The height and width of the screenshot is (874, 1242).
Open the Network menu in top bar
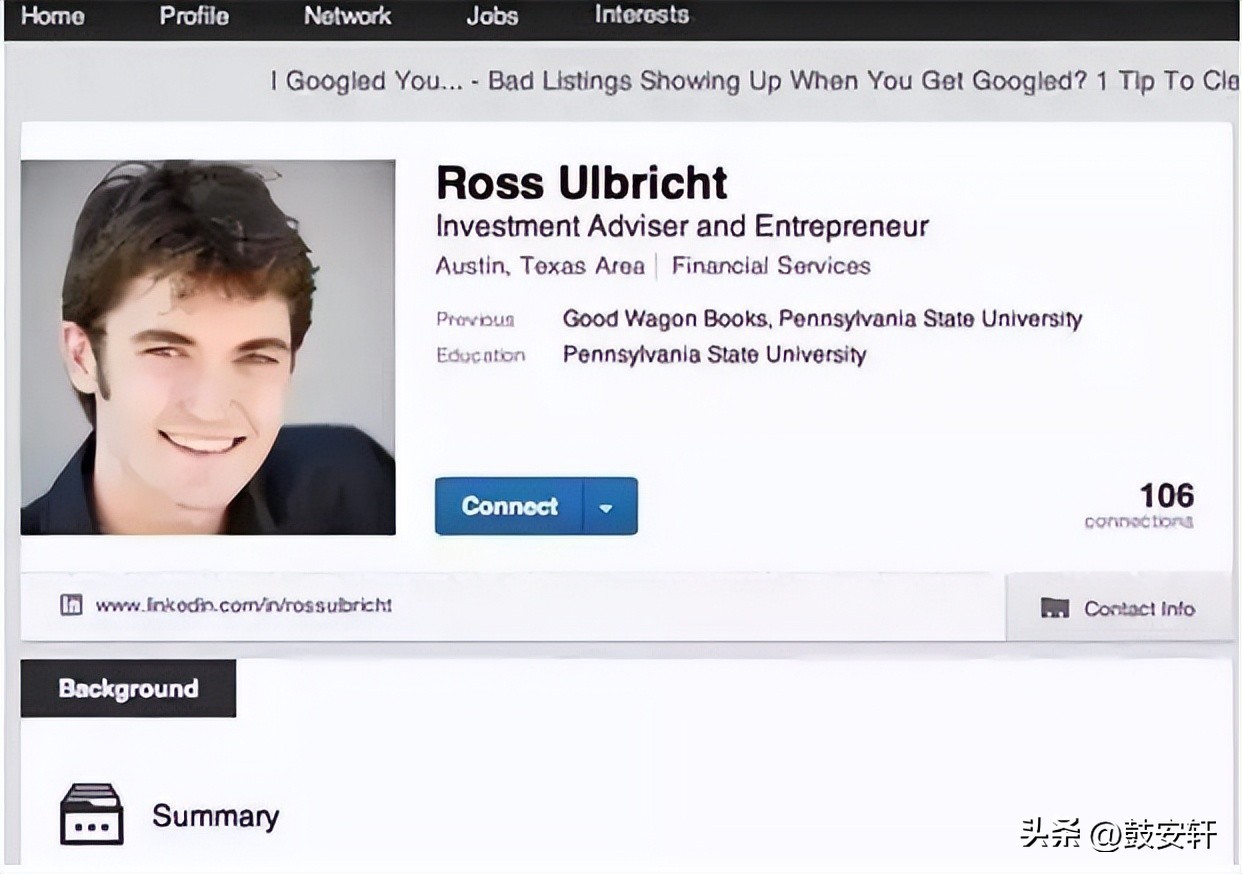tap(347, 16)
